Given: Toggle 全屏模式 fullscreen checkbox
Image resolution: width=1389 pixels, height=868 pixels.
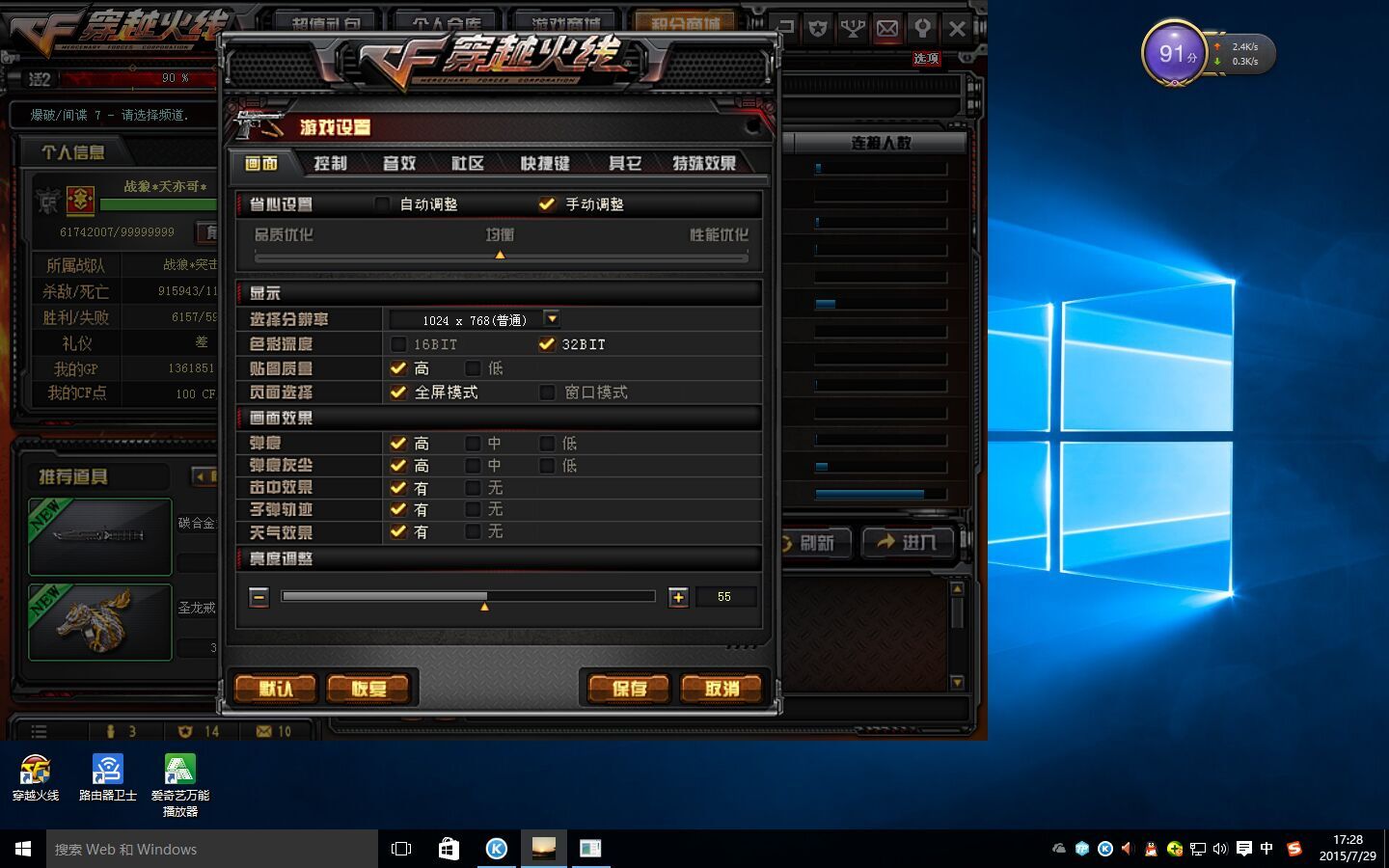Looking at the screenshot, I should [x=398, y=393].
